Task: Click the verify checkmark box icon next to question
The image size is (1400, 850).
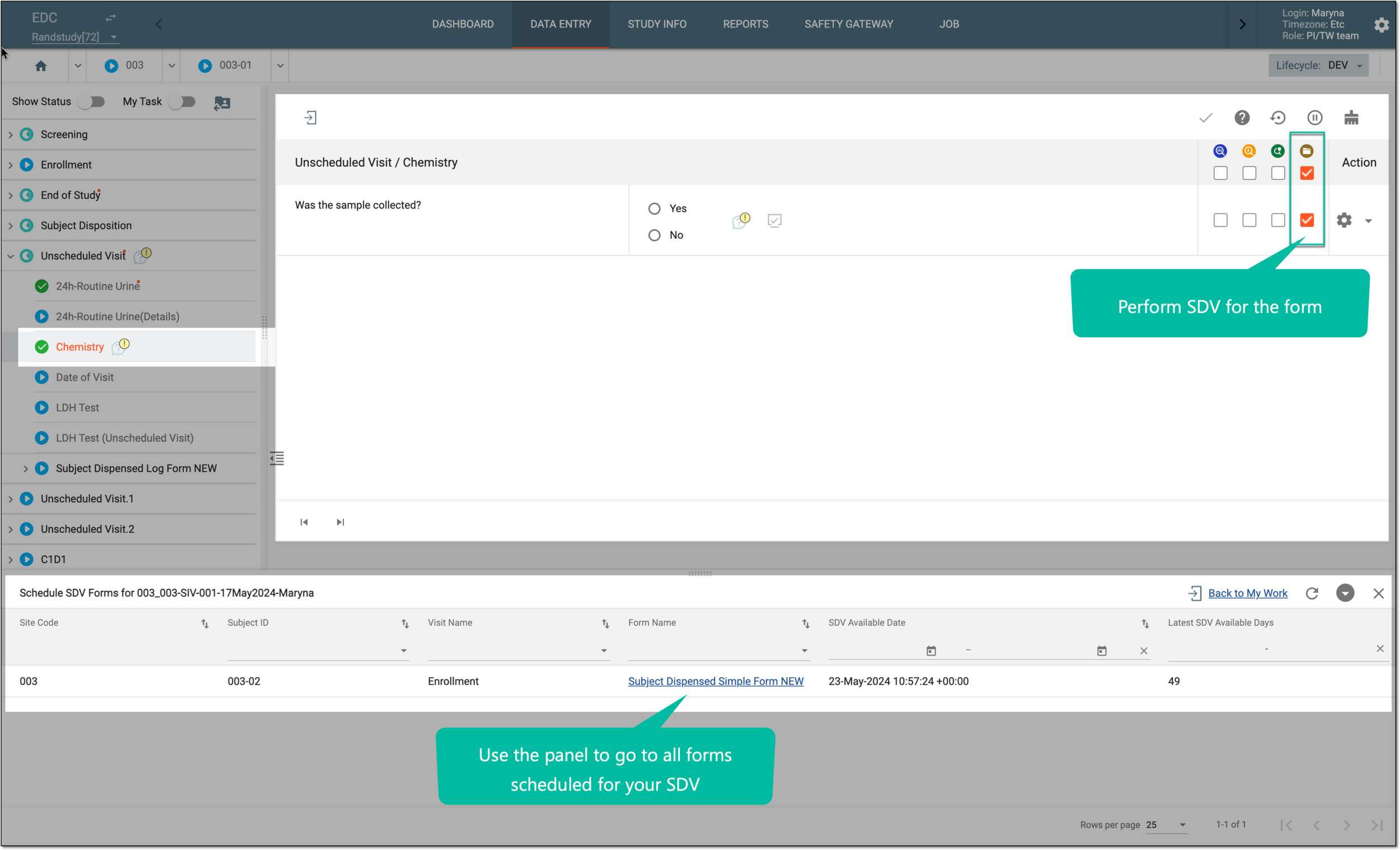Action: point(774,220)
